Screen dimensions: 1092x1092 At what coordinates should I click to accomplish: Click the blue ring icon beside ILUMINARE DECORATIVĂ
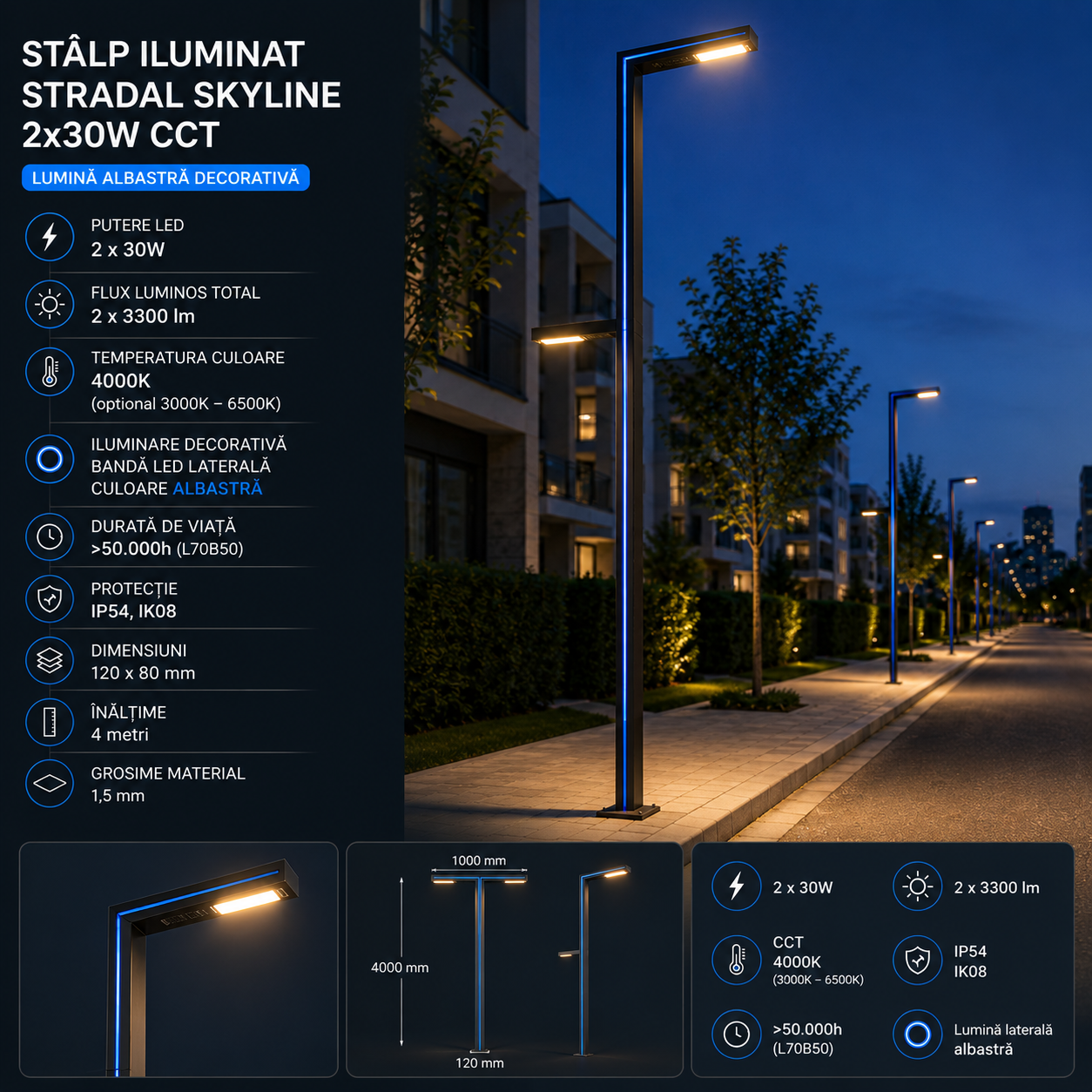pyautogui.click(x=50, y=459)
